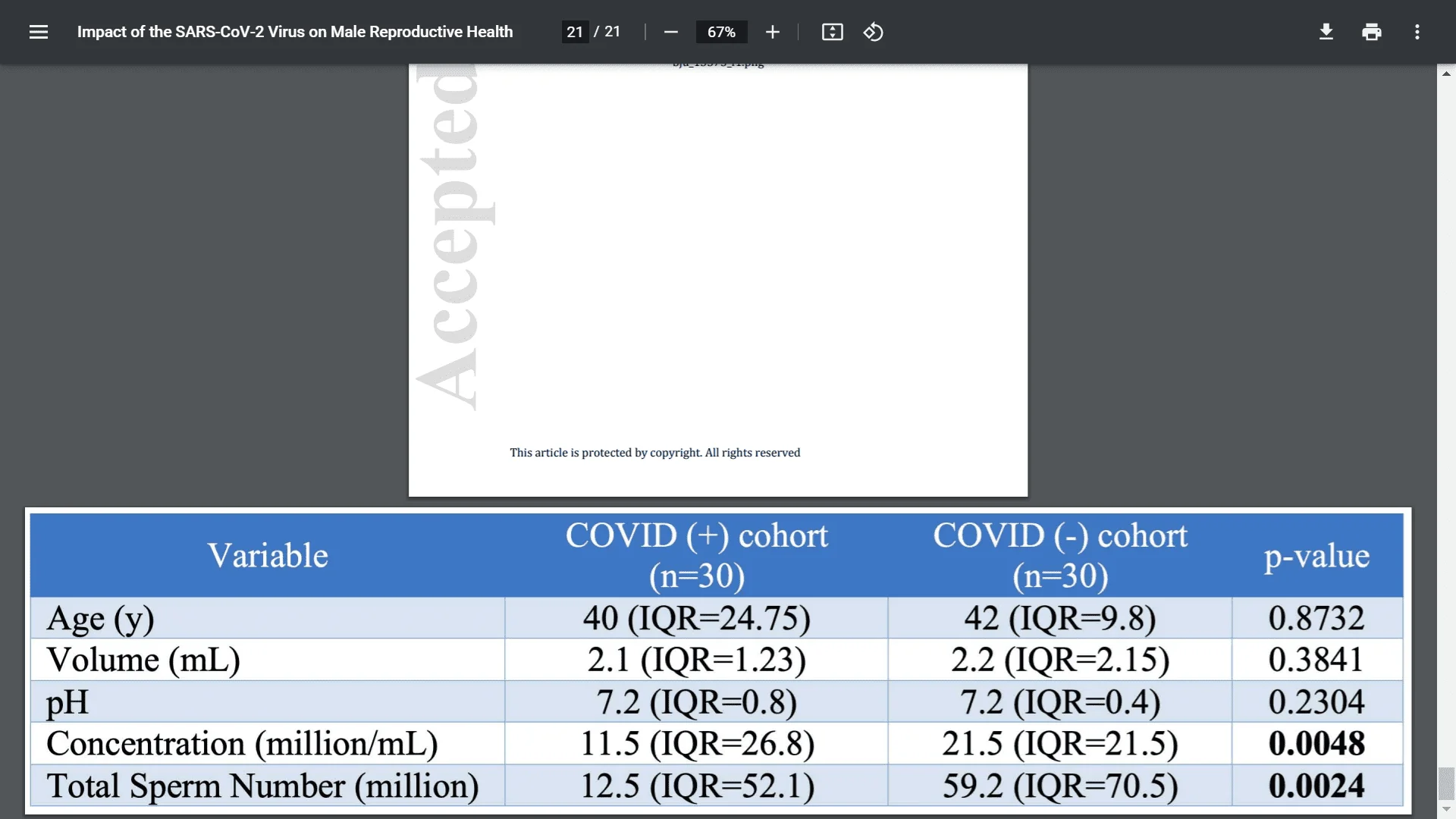
Task: Click the scrollbar down arrow
Action: point(1446,809)
